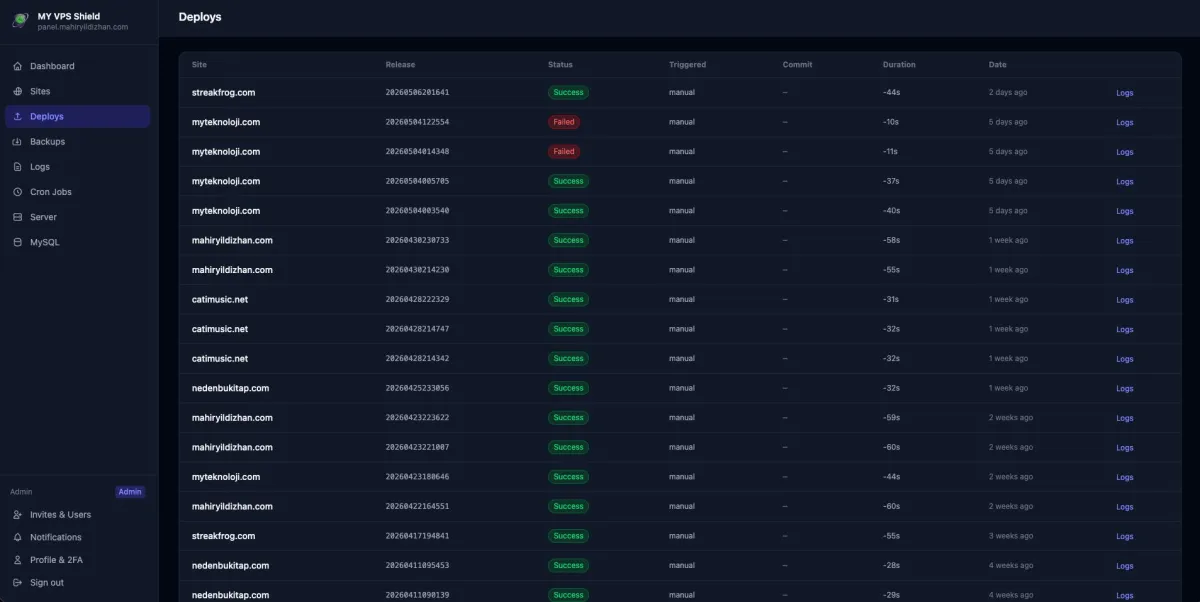
Task: Click '3 weeks ago' date cell
Action: [1011, 536]
